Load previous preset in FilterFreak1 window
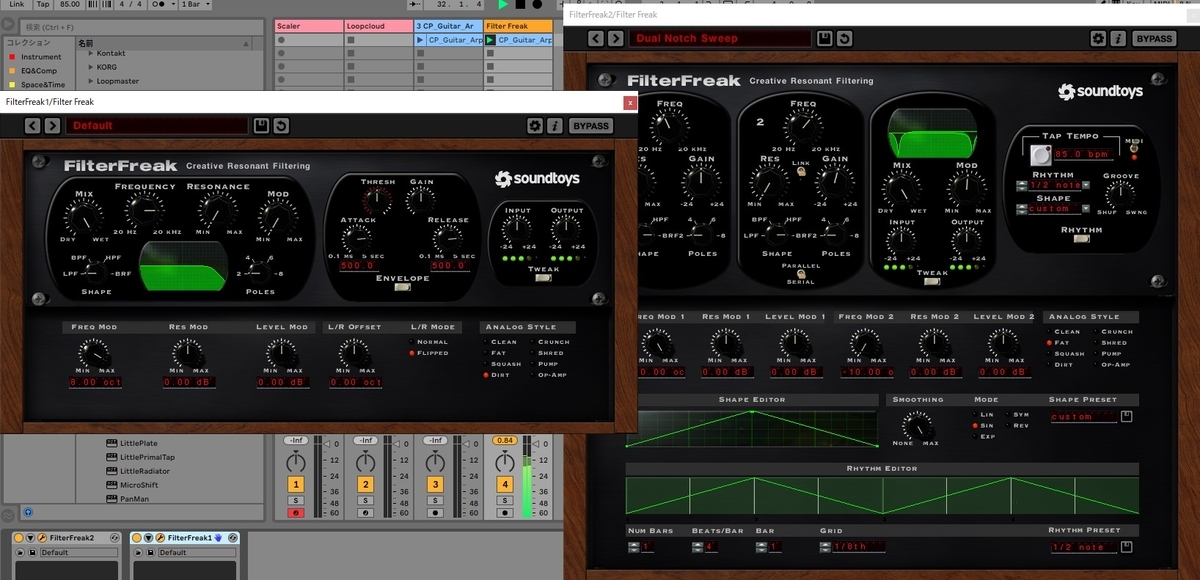The height and width of the screenshot is (580, 1200). [31, 126]
